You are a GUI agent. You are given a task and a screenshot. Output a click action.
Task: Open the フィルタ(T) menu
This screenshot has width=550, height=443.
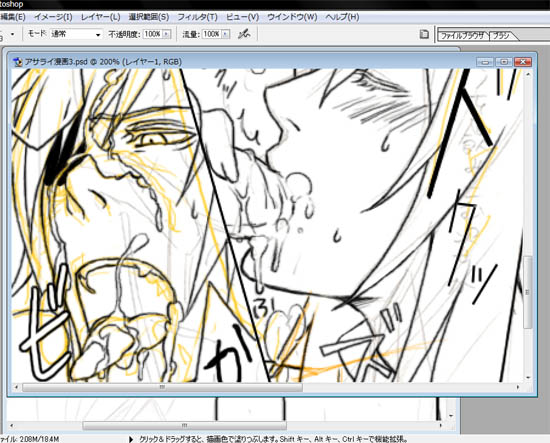(x=197, y=17)
